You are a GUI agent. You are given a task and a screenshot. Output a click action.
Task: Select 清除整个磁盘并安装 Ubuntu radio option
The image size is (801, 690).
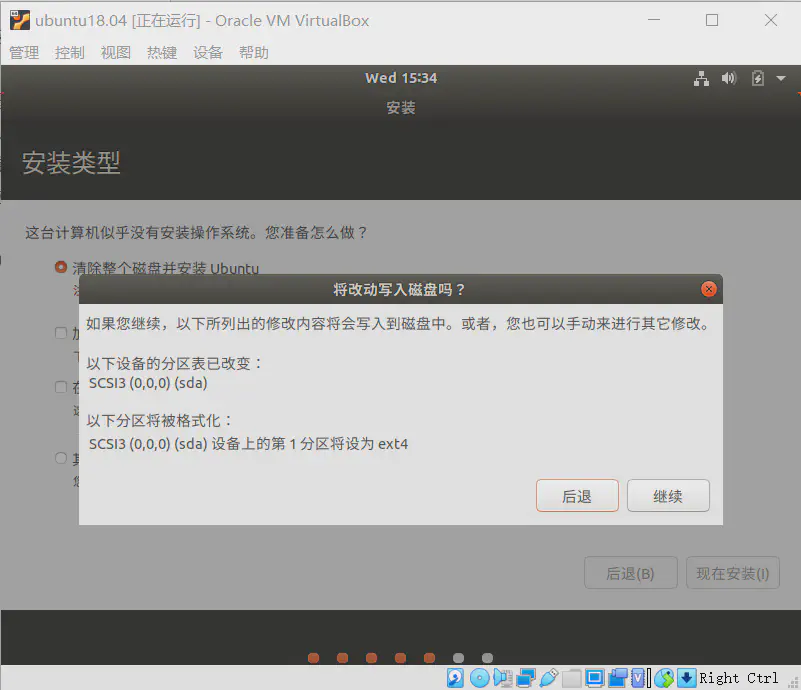tap(61, 267)
